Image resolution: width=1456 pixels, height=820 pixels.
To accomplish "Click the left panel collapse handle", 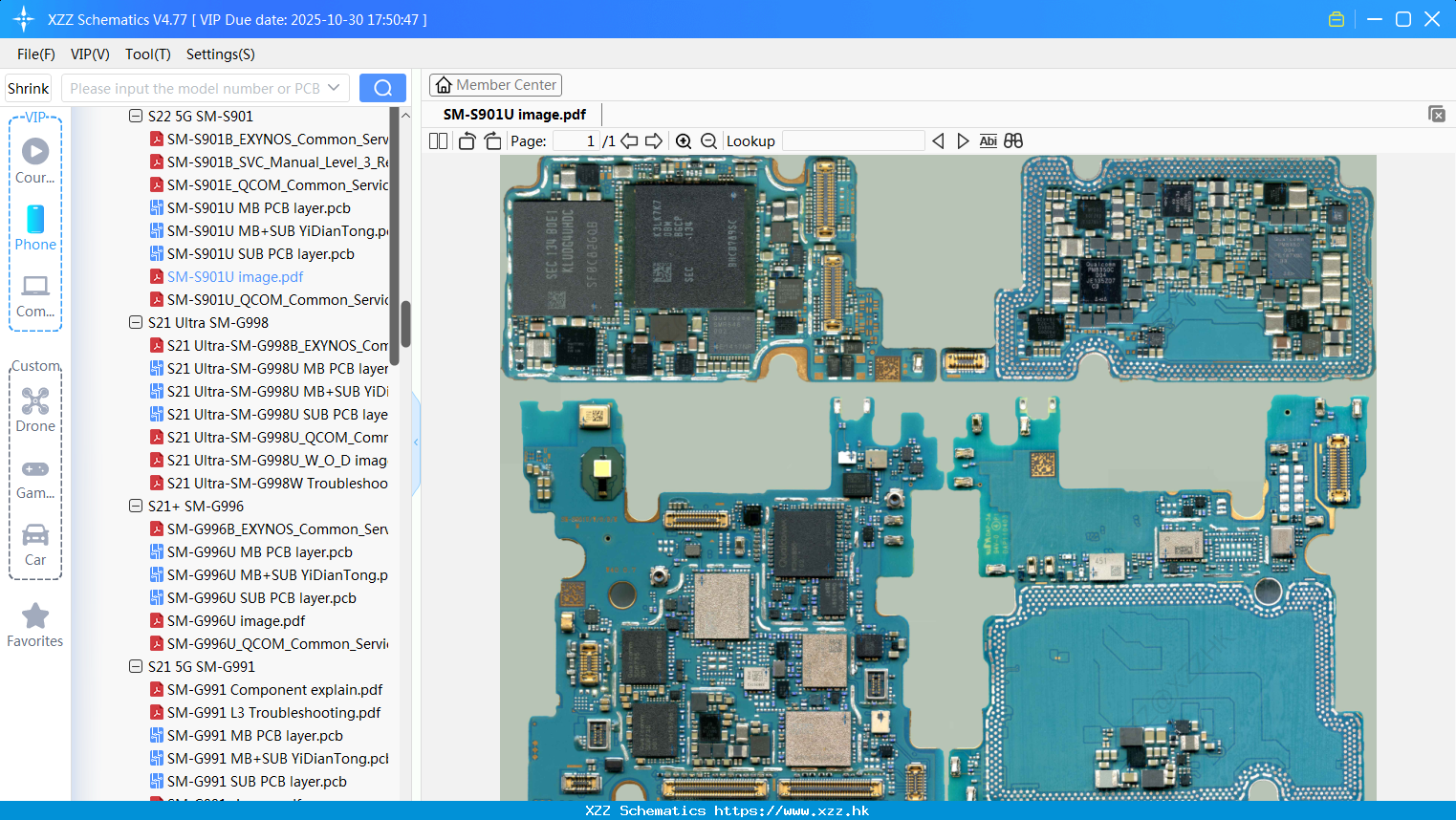I will pos(416,442).
